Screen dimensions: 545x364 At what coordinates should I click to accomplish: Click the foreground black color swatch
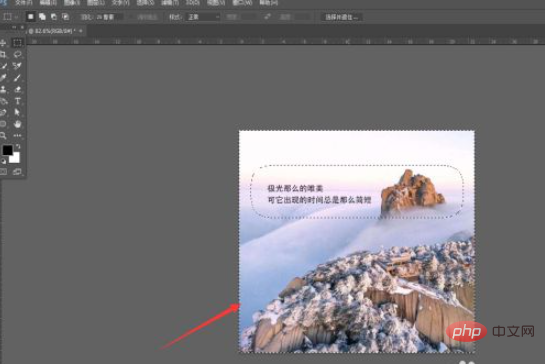[7, 150]
